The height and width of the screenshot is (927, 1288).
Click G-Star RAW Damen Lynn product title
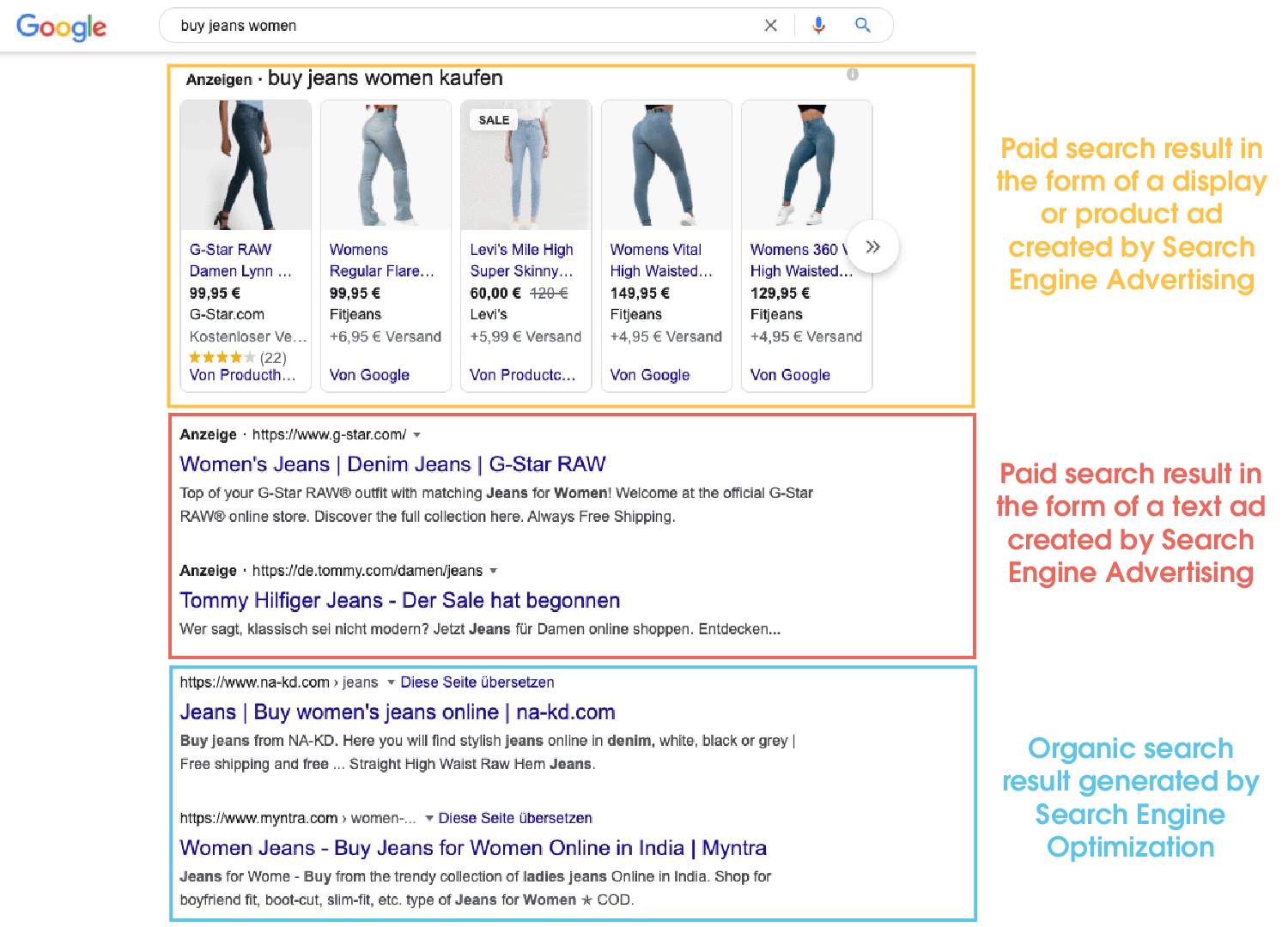(x=240, y=260)
